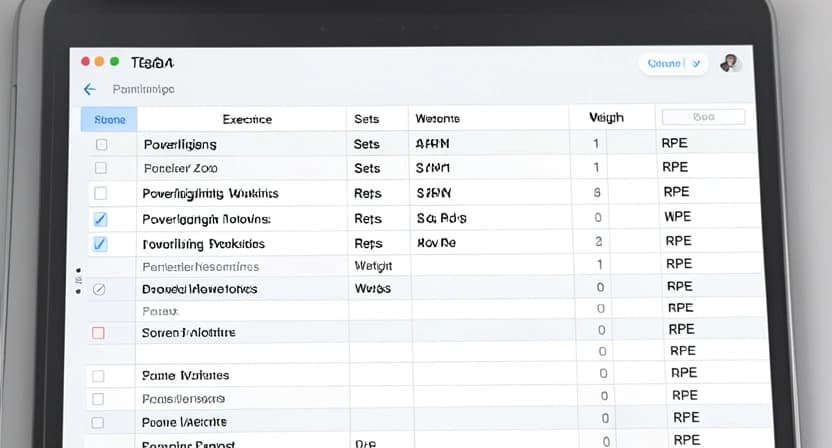Click the Reps cell in Tovorlising Pvokidos row
This screenshot has width=832, height=448.
(368, 243)
